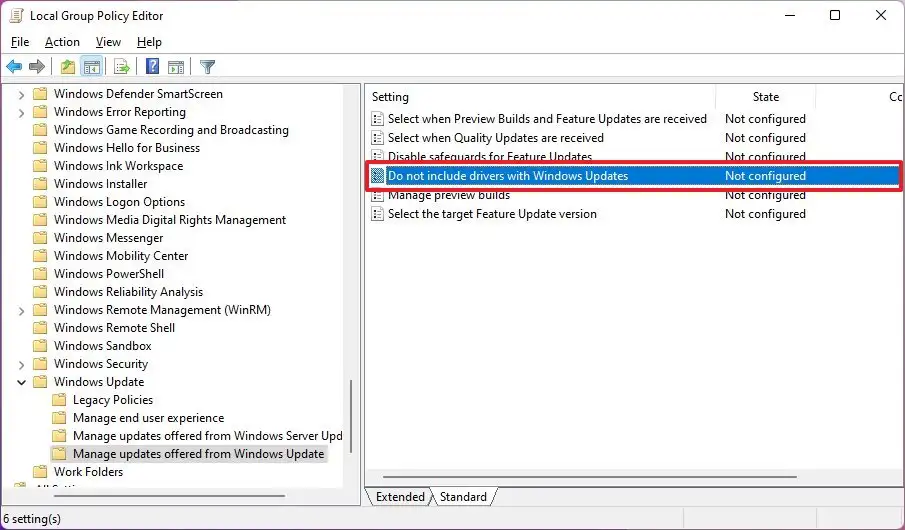
Task: Toggle the Show/Hide console tree icon
Action: pyautogui.click(x=92, y=67)
